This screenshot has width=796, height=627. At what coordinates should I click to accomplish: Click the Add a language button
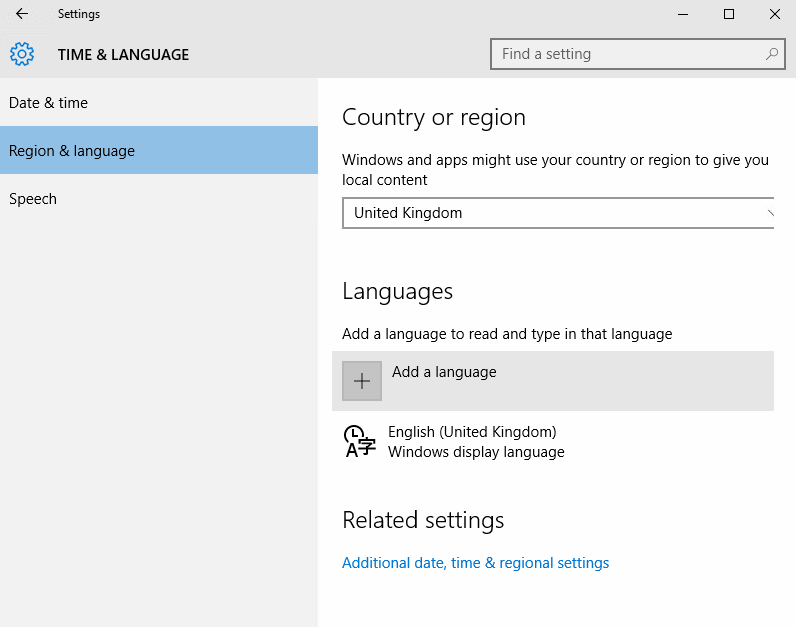pyautogui.click(x=553, y=381)
